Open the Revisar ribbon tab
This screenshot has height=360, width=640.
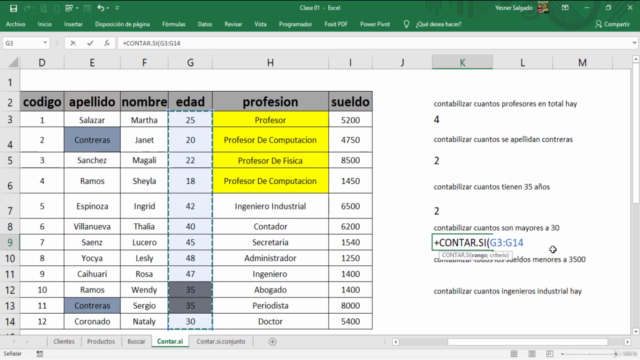[x=233, y=24]
